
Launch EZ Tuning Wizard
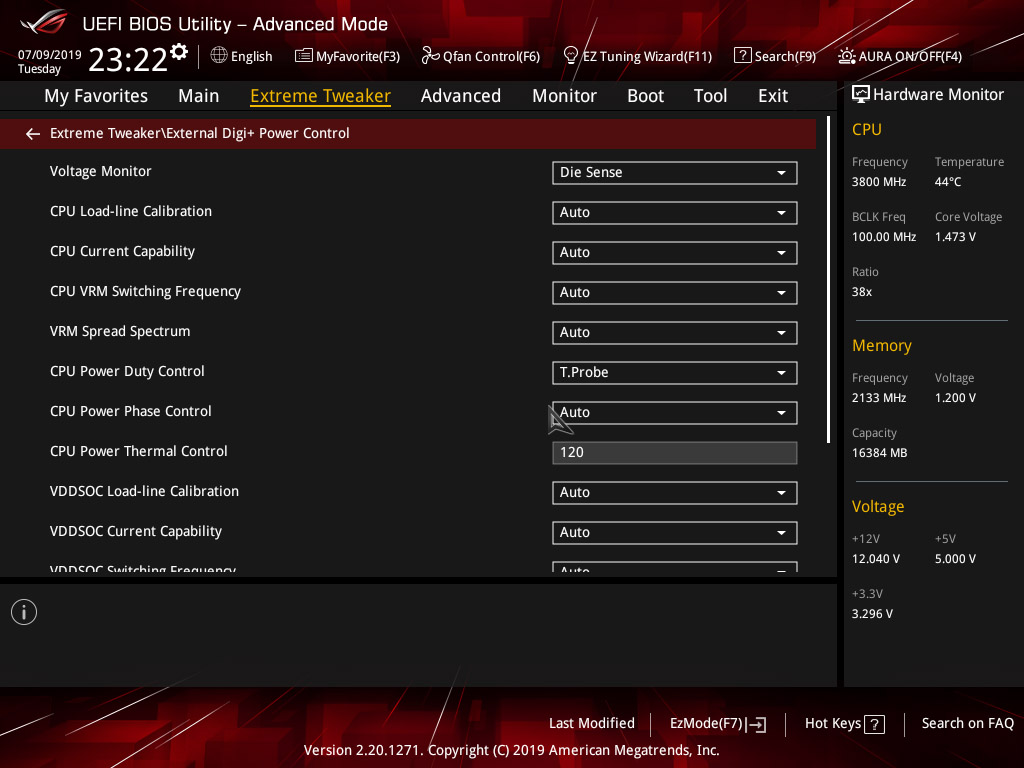coord(637,56)
